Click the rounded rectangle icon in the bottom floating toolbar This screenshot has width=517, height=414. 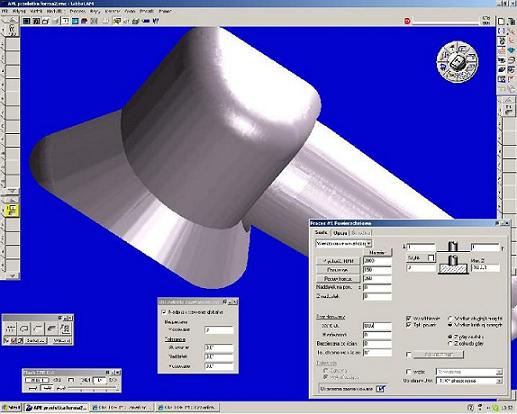tap(71, 380)
